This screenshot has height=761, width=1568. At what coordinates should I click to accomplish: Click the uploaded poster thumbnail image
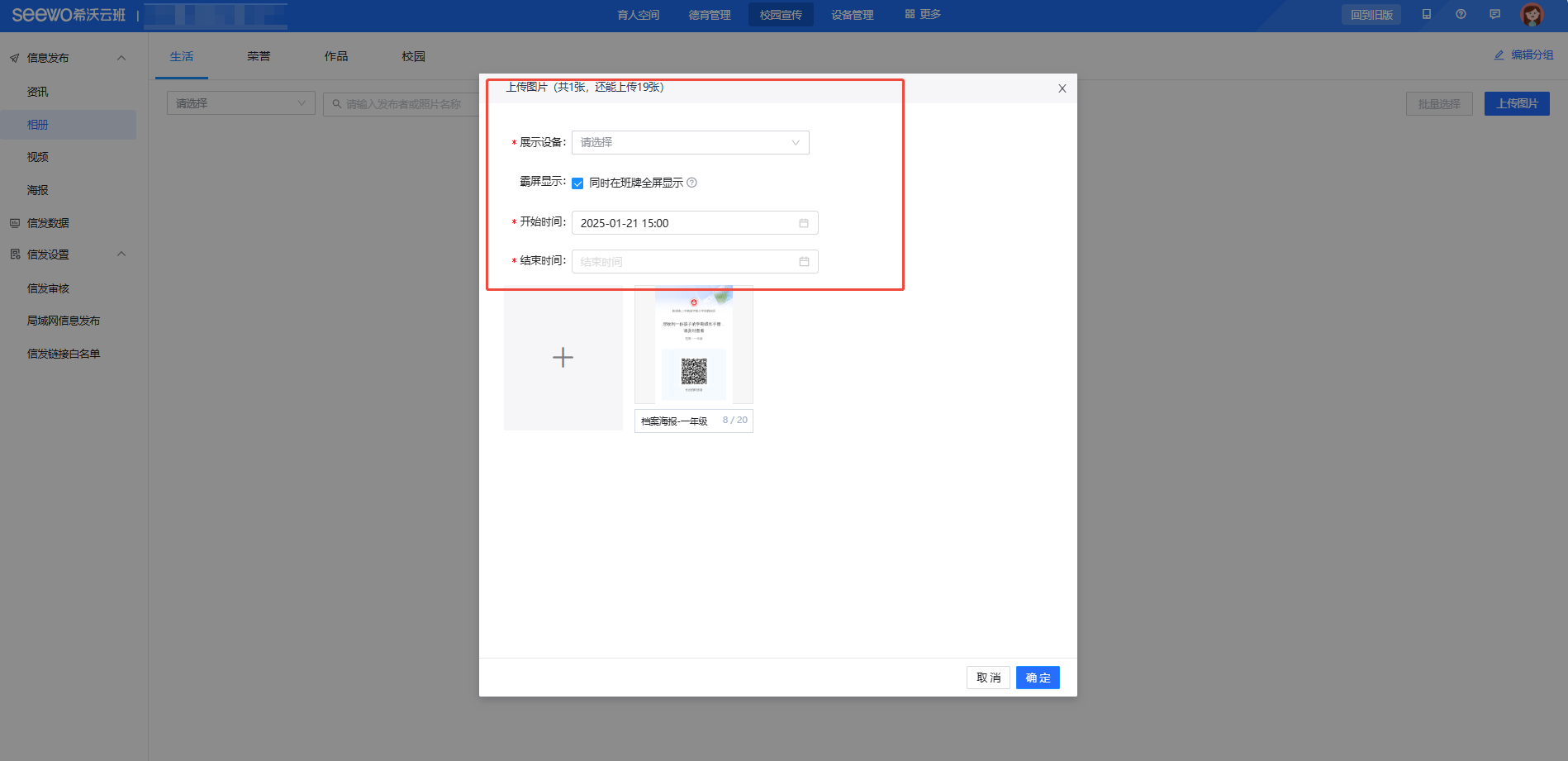pos(693,345)
